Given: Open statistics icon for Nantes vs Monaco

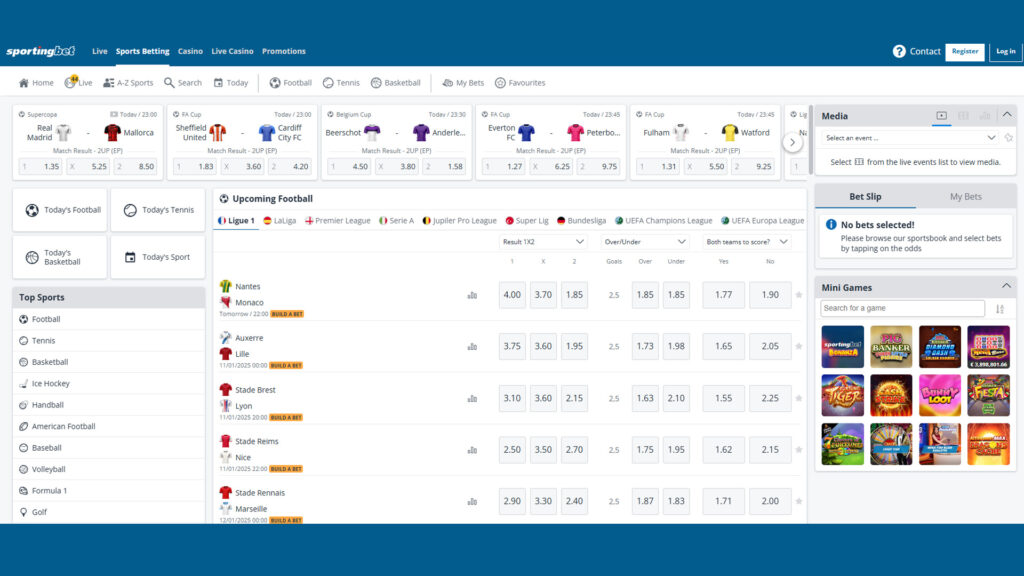Looking at the screenshot, I should [x=472, y=295].
